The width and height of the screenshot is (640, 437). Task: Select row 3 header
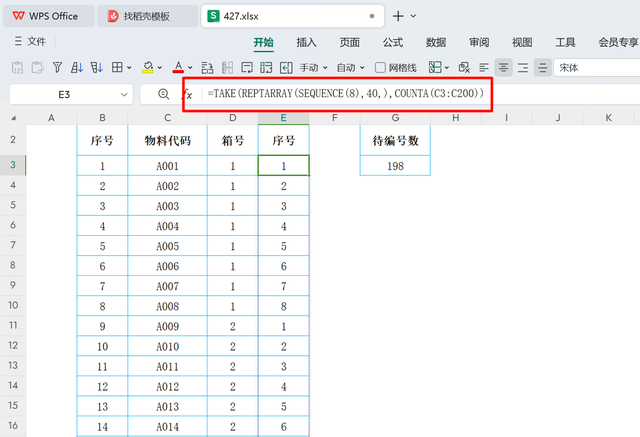click(x=13, y=165)
